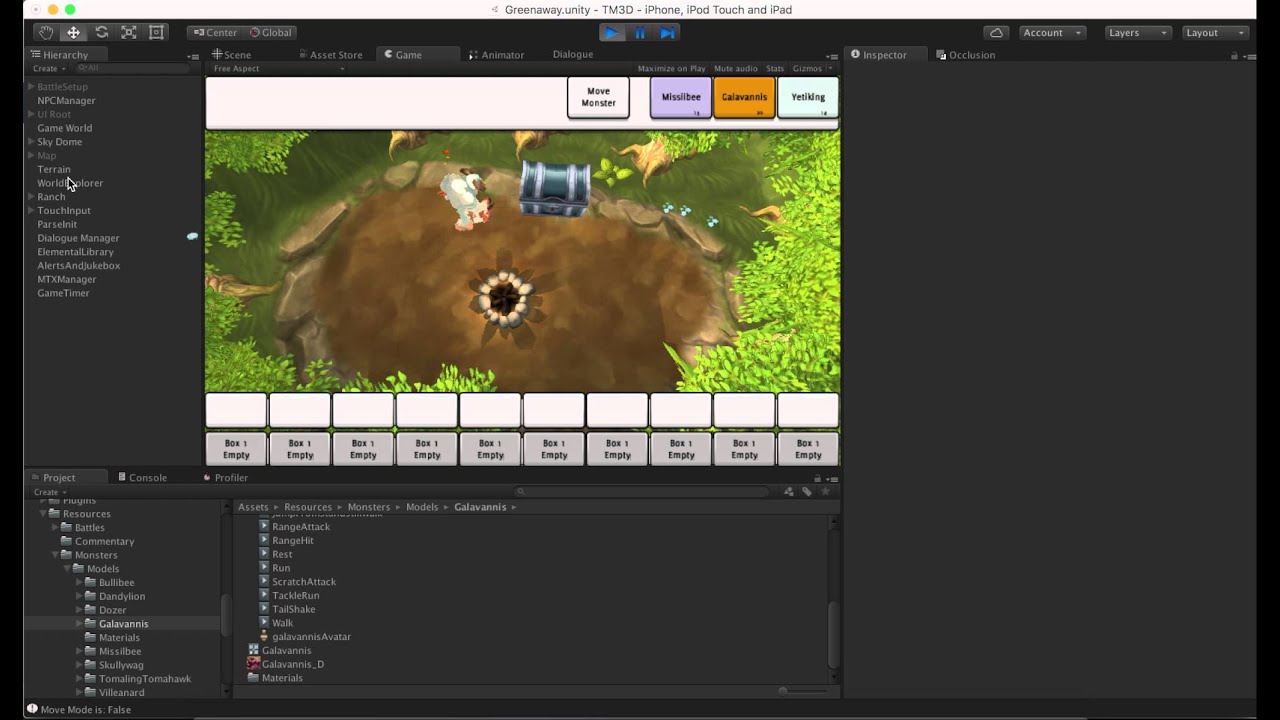Select the Move tool
1280x720 pixels.
[x=73, y=32]
